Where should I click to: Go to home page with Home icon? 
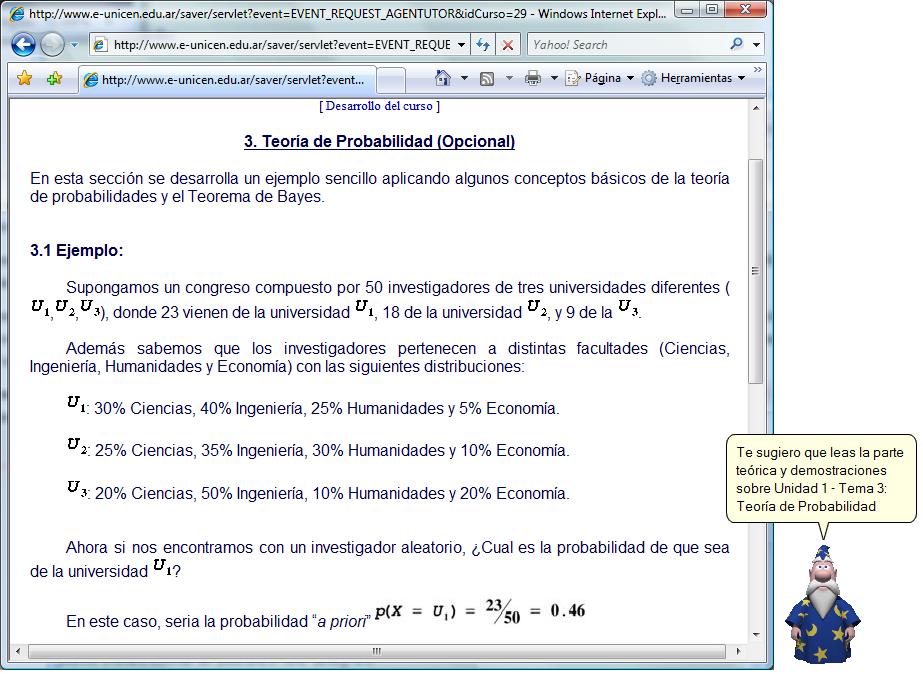[442, 78]
